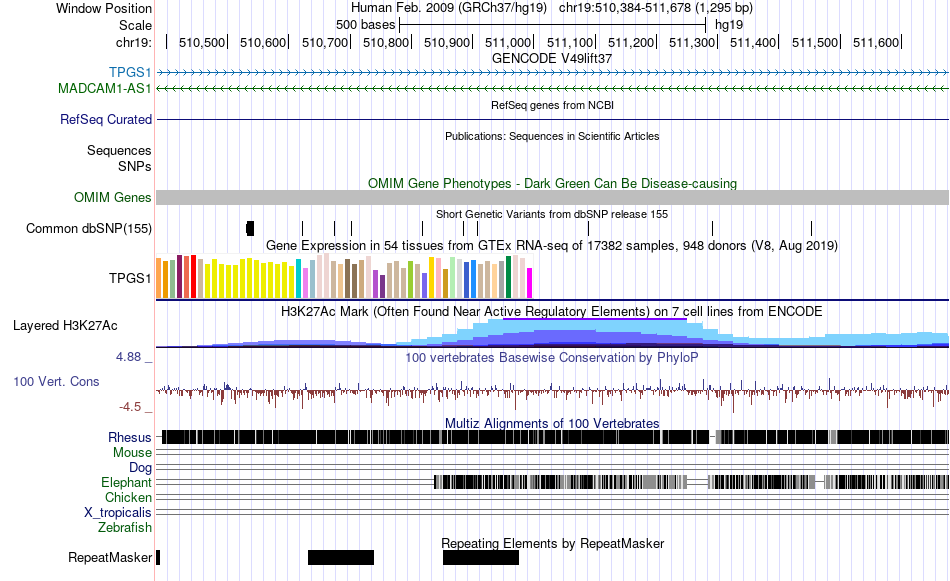Viewport: 950px width, 581px height.
Task: Select the Zebrafish alignment row label
Action: (x=124, y=527)
